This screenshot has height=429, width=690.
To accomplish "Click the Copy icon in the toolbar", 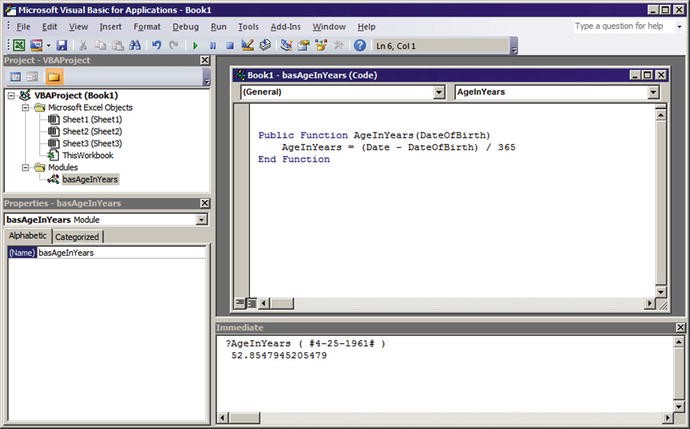I will point(101,45).
